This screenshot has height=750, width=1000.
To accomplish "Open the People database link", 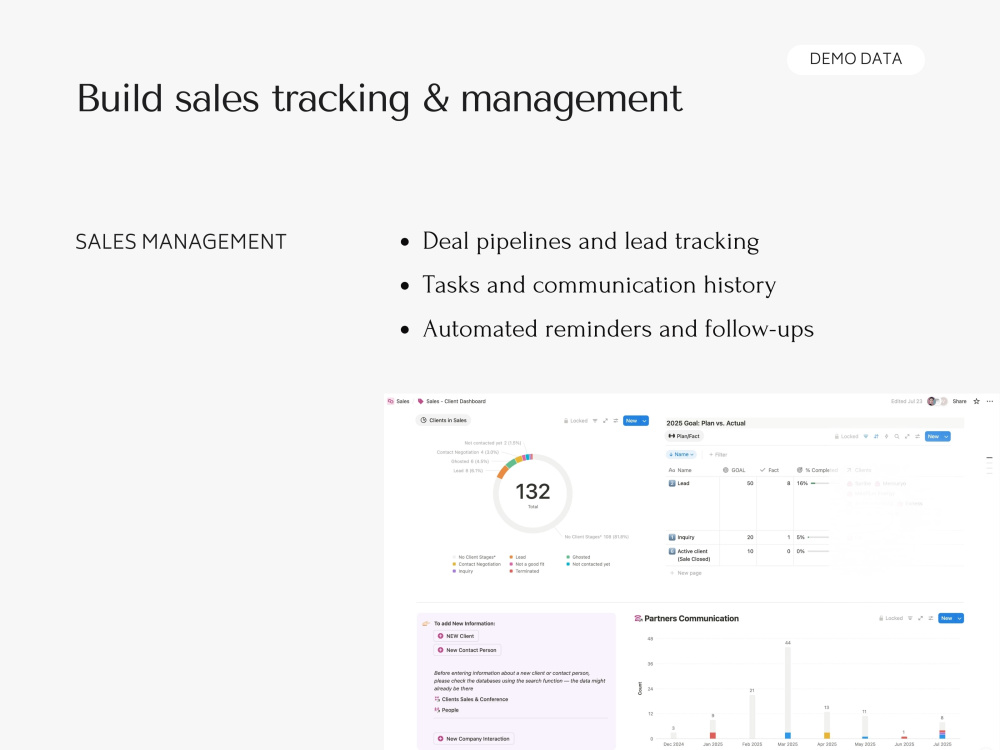I will pos(446,710).
